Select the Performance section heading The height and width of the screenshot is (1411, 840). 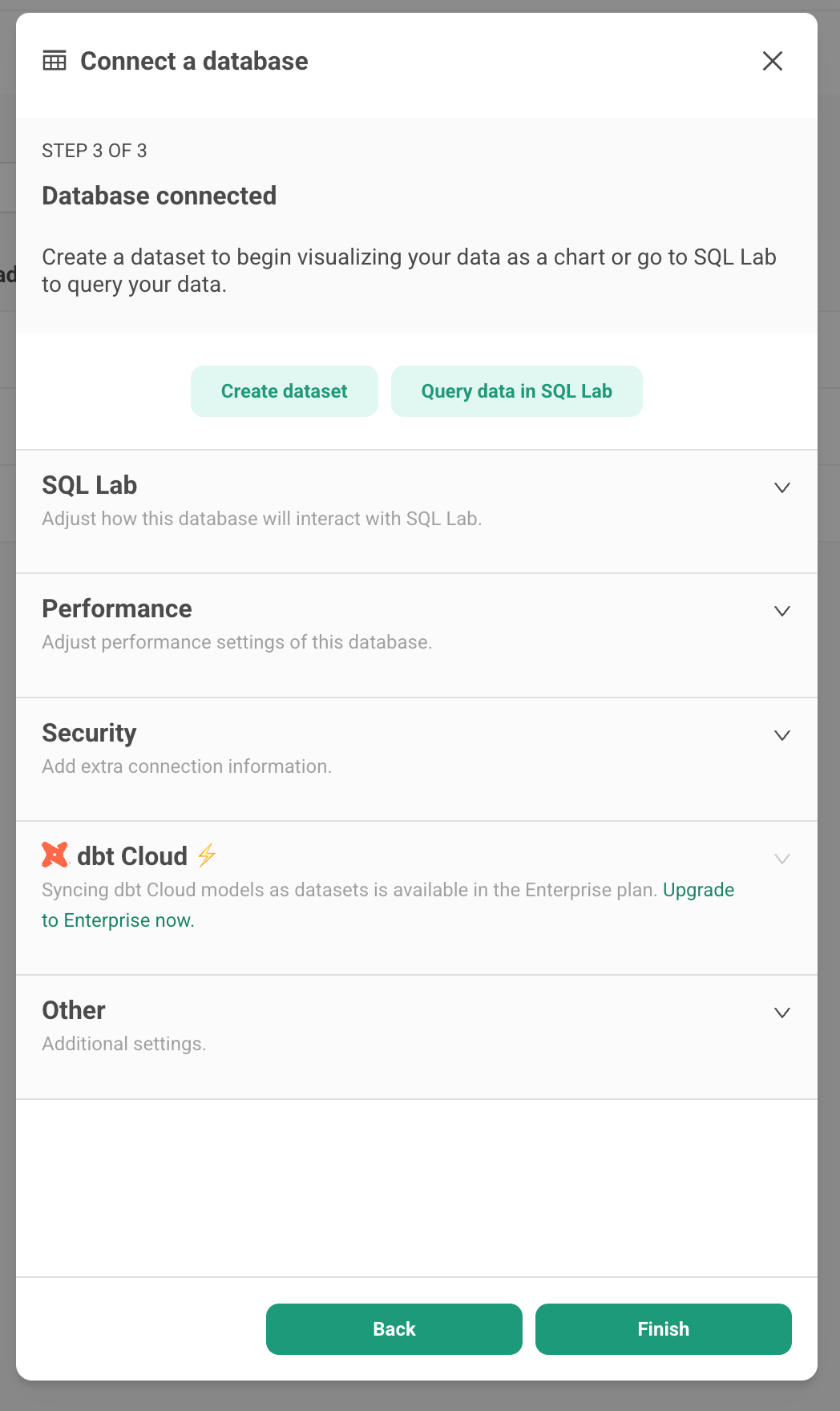(117, 608)
